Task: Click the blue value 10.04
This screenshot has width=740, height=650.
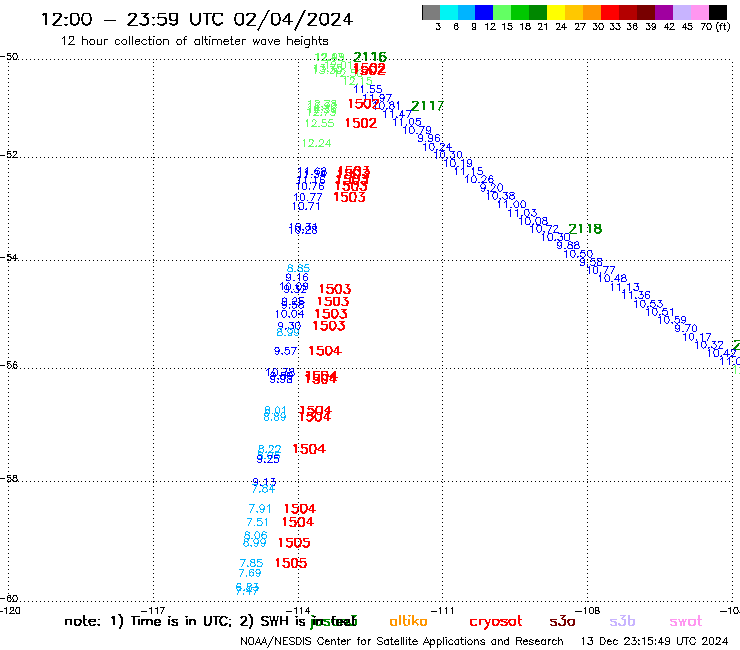Action: pos(290,314)
